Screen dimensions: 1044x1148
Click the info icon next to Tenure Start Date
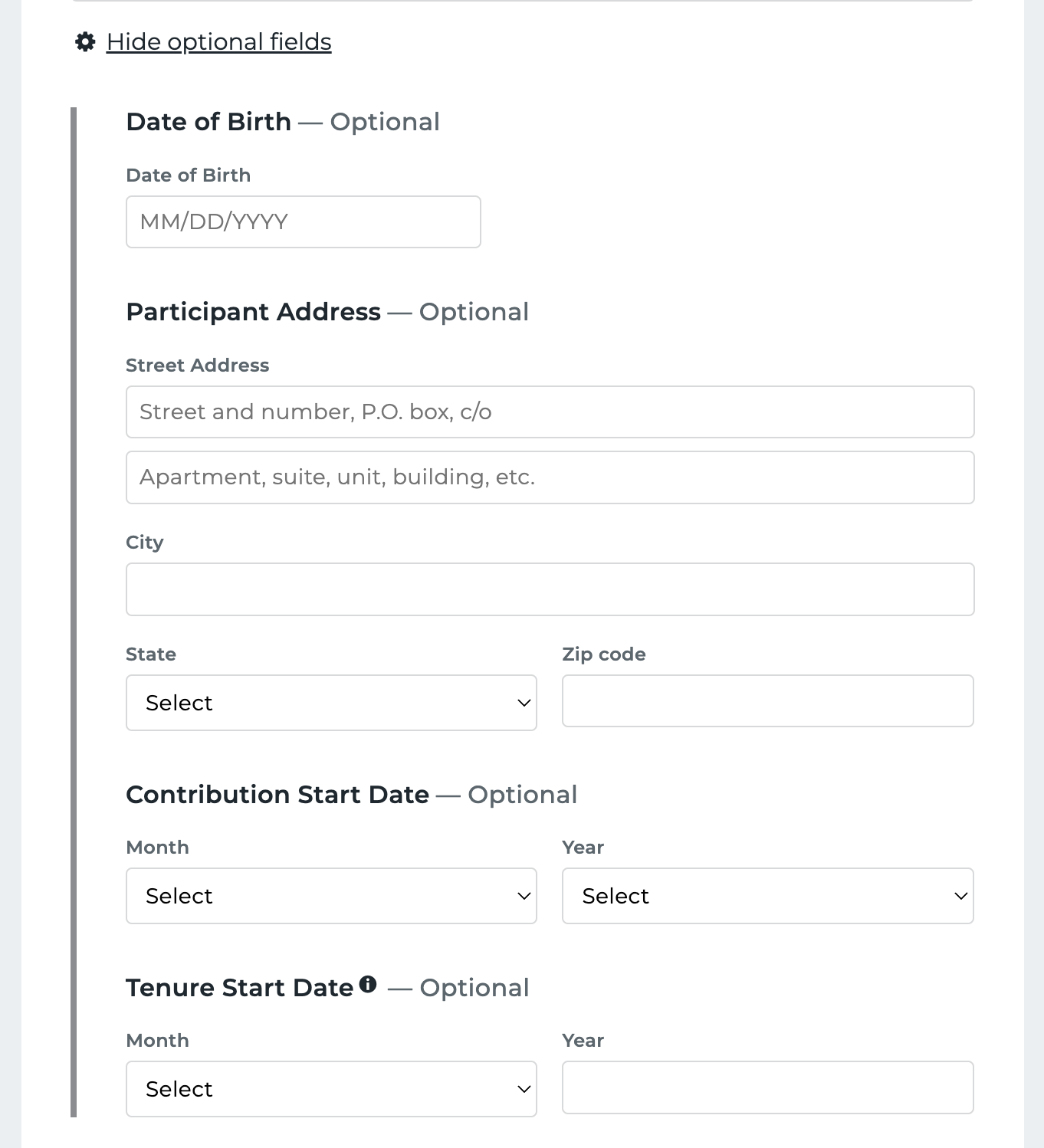368,985
